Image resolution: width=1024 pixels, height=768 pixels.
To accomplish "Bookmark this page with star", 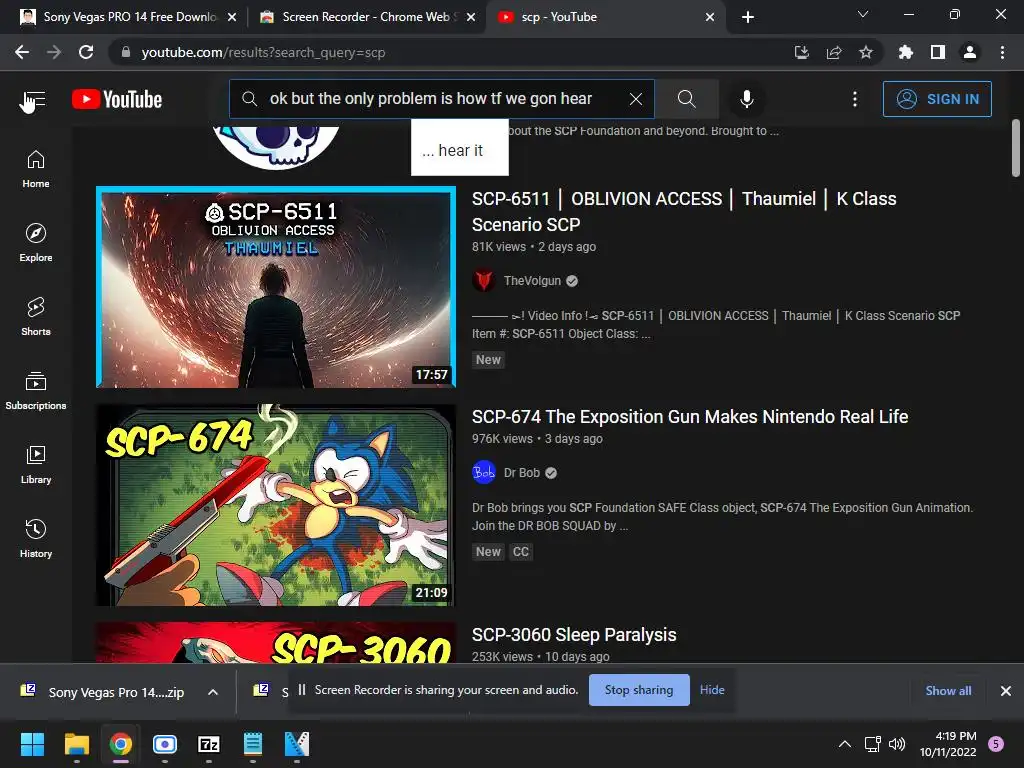I will tap(866, 52).
